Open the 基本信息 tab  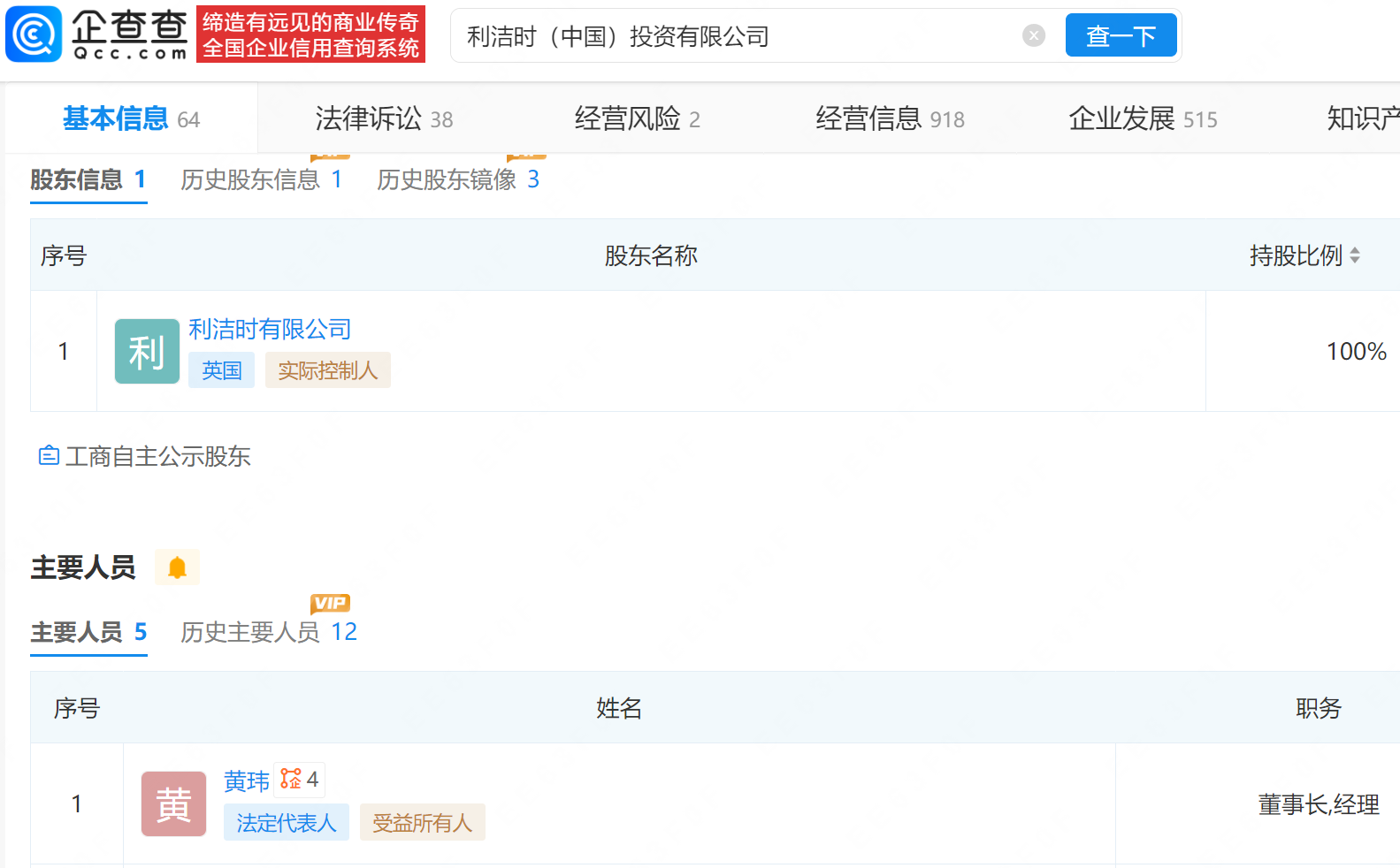point(131,118)
